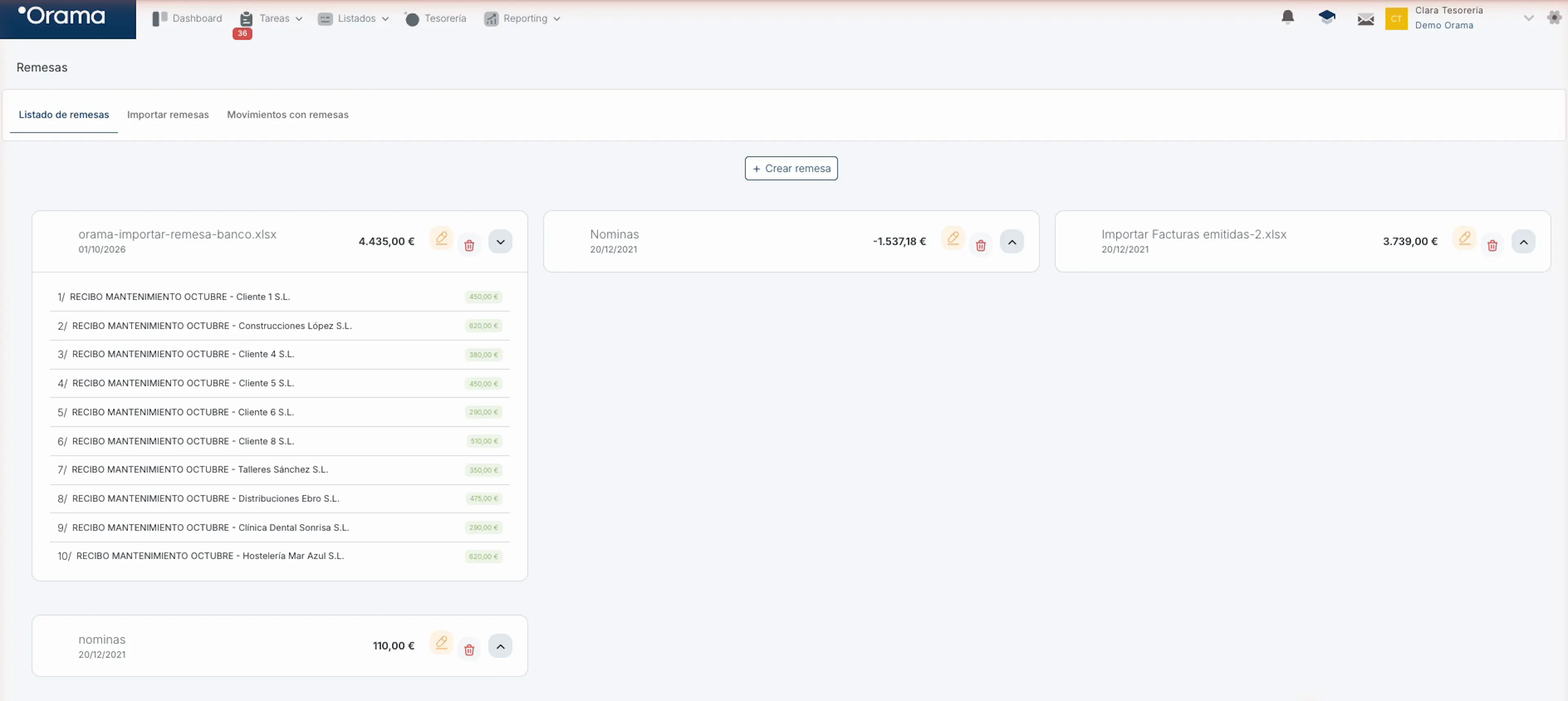Select receipt row Talleres Sánchez S.L.

pos(279,470)
